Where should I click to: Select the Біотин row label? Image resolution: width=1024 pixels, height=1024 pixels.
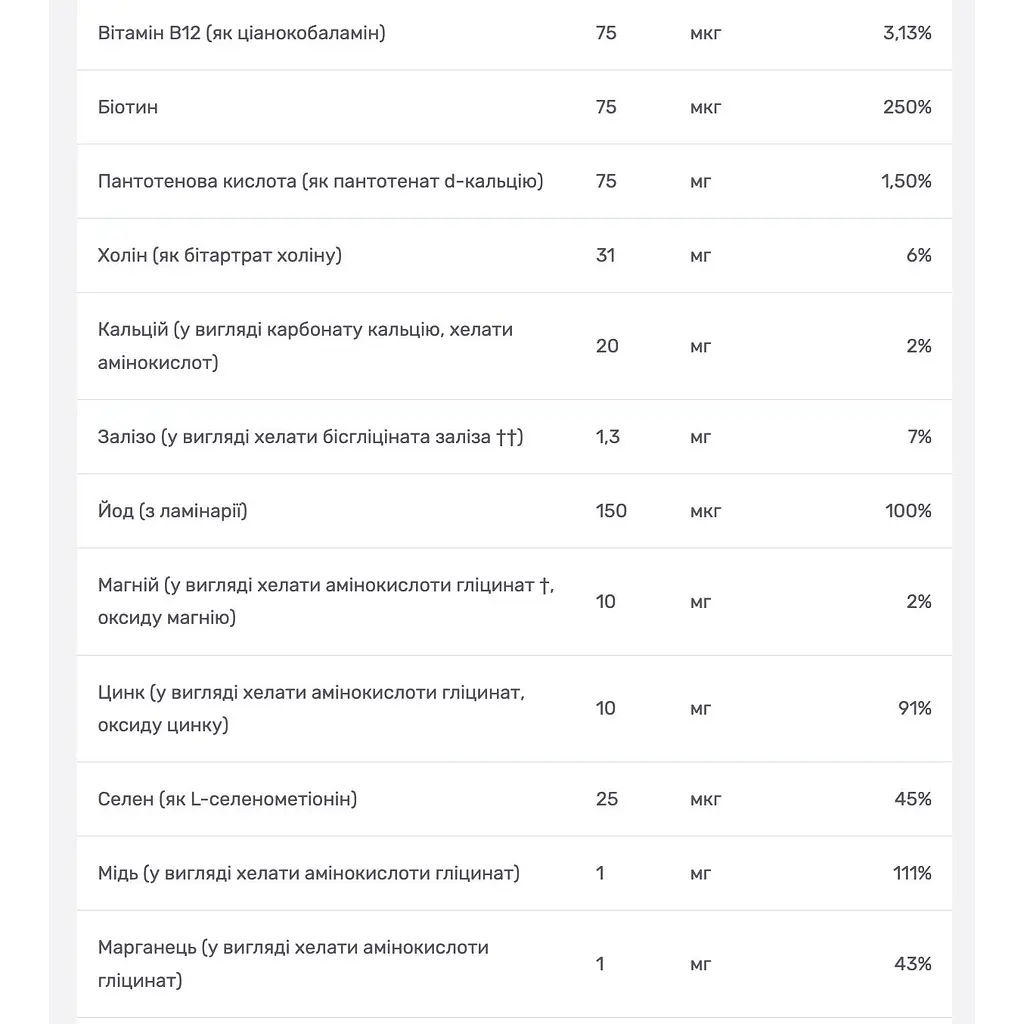(x=127, y=107)
